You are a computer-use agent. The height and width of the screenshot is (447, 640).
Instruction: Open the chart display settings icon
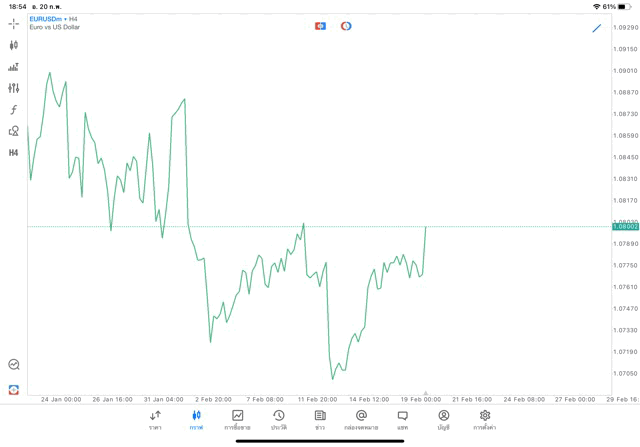coord(13,67)
